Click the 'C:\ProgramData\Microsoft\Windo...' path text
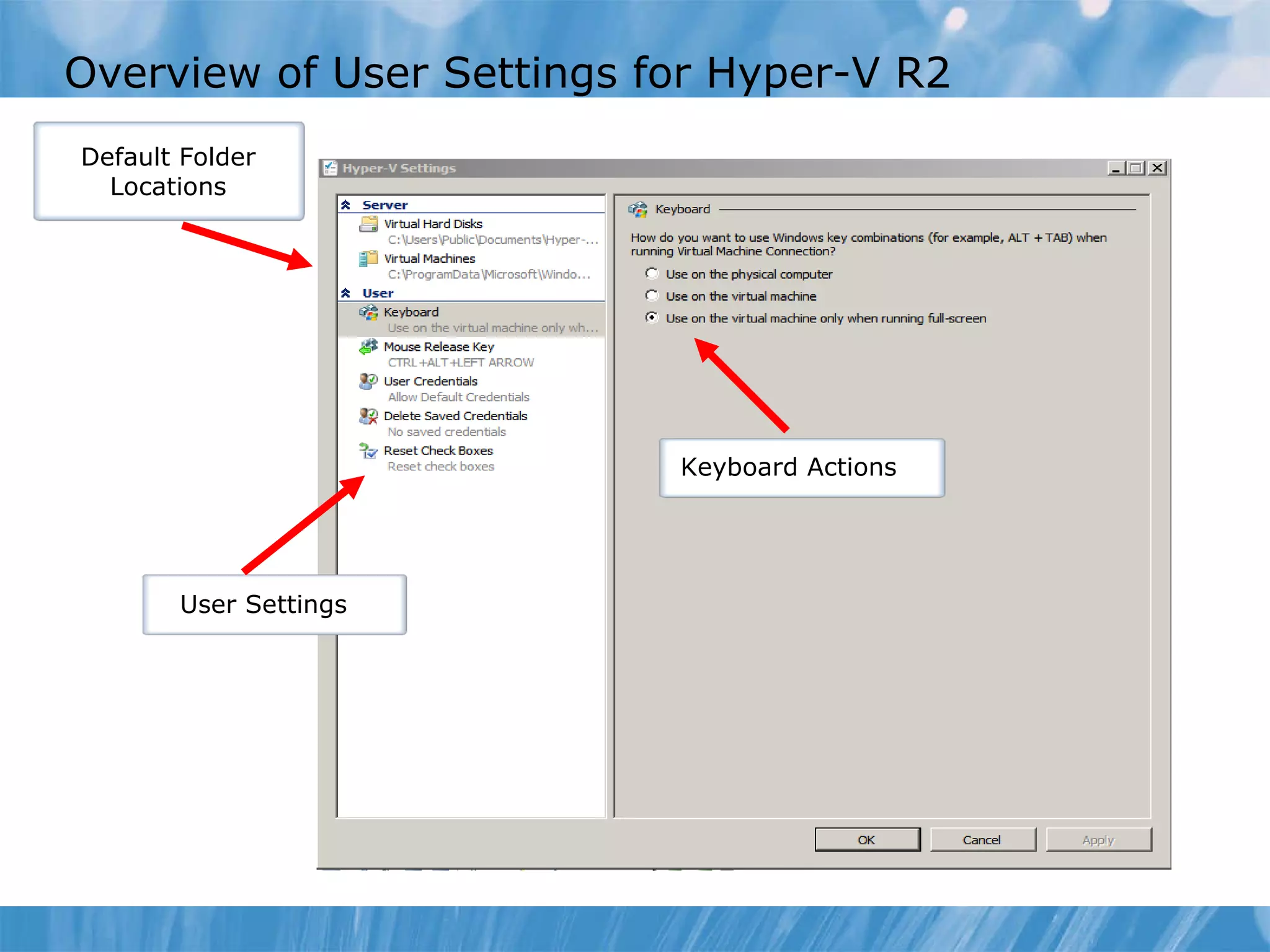The image size is (1270, 952). pos(489,275)
